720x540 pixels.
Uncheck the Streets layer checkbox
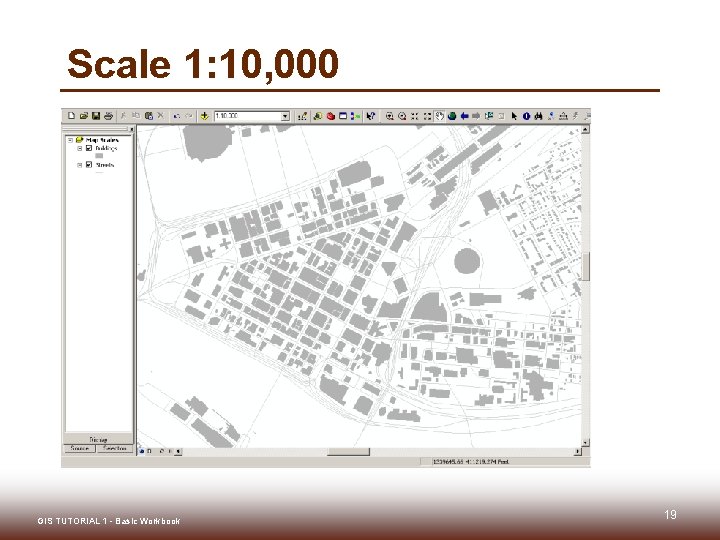pyautogui.click(x=89, y=164)
